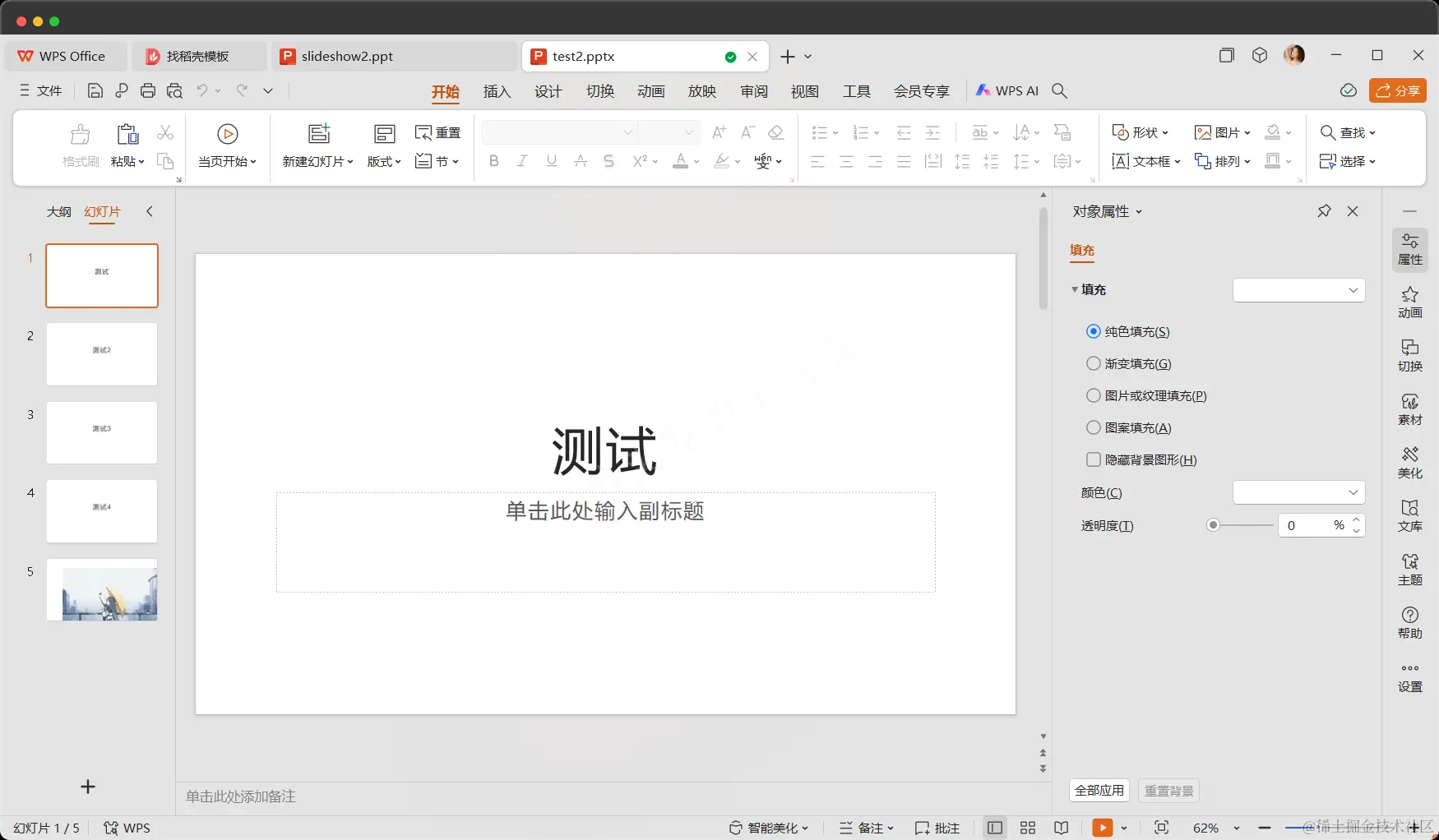Switch to the 插入 ribbon tab
This screenshot has height=840, width=1439.
(497, 91)
